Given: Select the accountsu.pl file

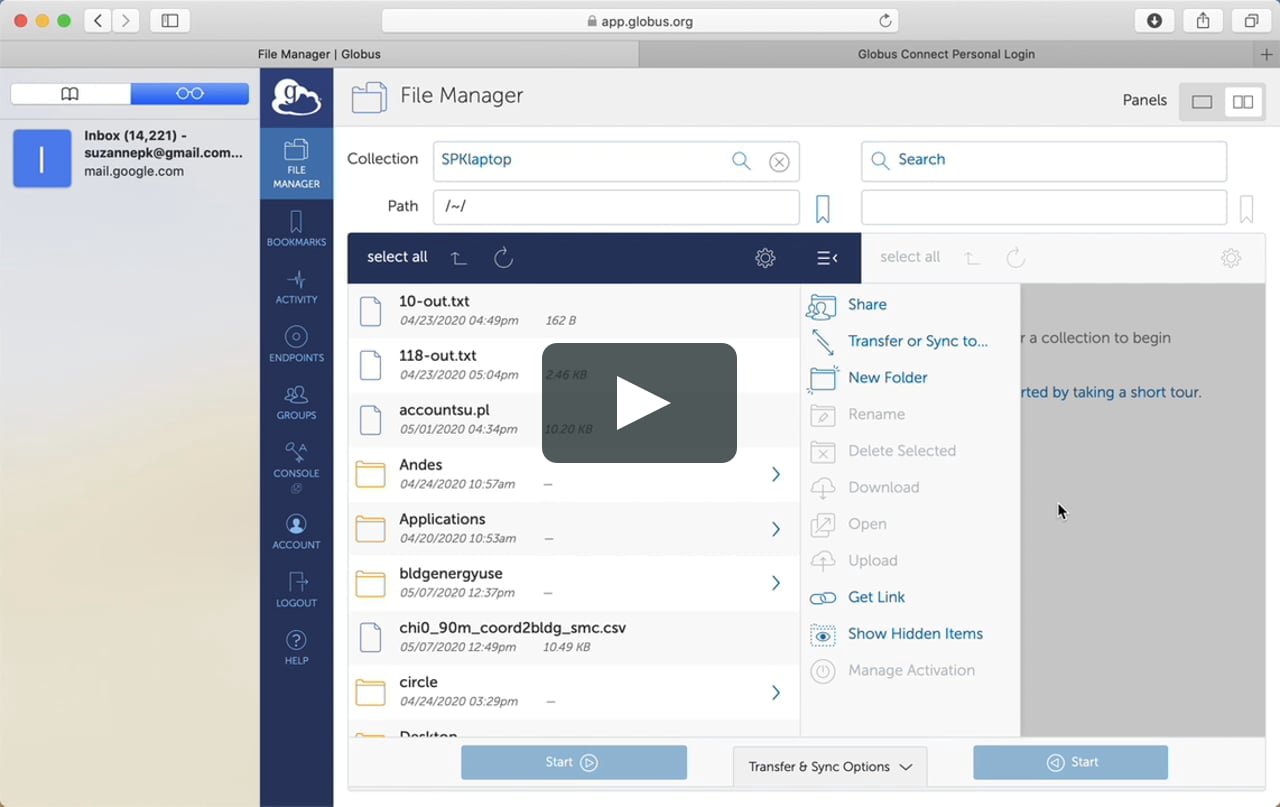Looking at the screenshot, I should pyautogui.click(x=574, y=420).
